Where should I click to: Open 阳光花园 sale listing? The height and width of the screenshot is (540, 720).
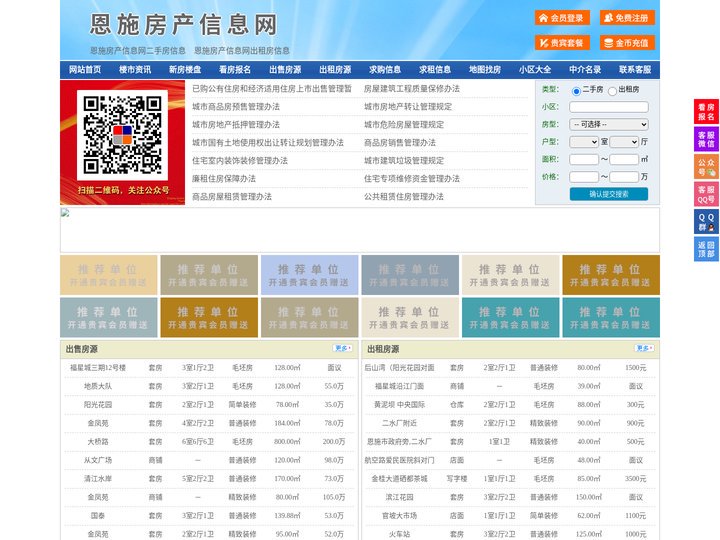pos(98,405)
